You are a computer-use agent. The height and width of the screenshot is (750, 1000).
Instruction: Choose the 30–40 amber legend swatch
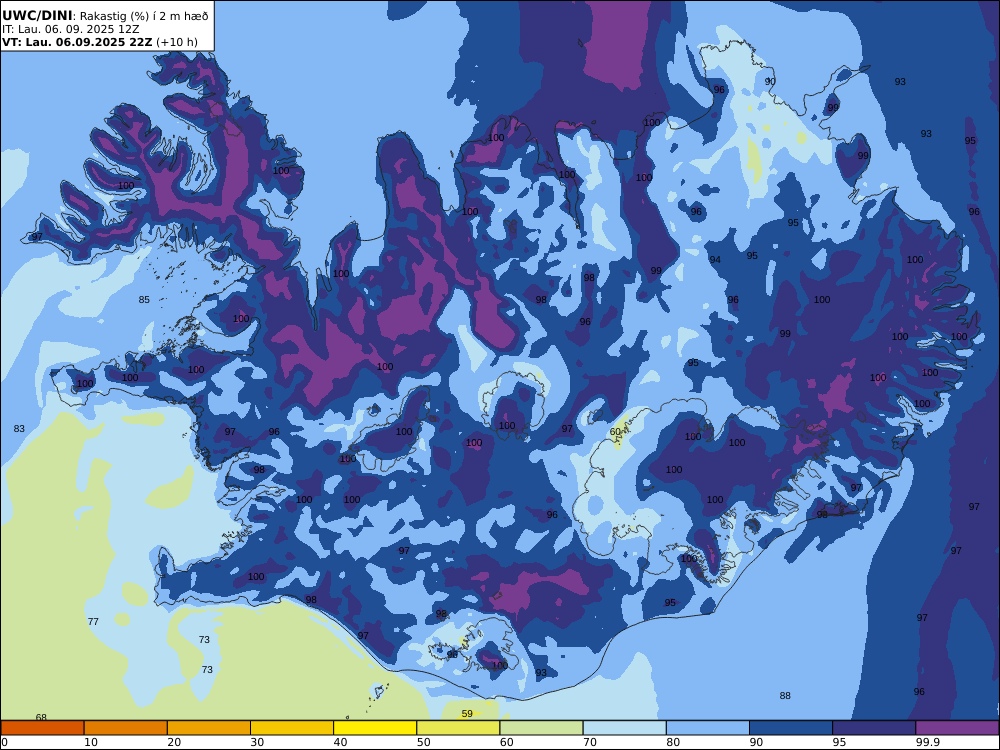click(292, 728)
